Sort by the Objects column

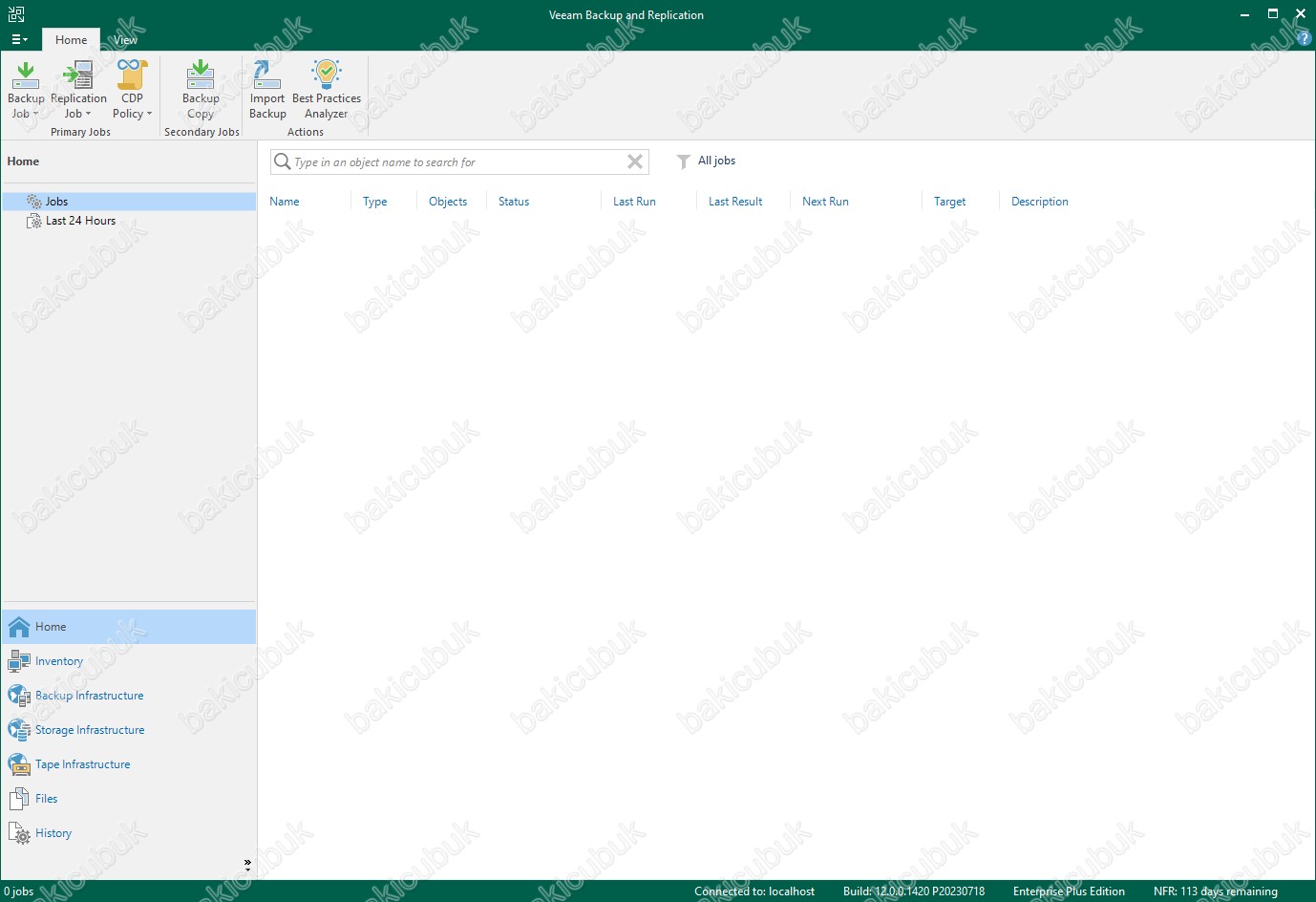[x=448, y=202]
